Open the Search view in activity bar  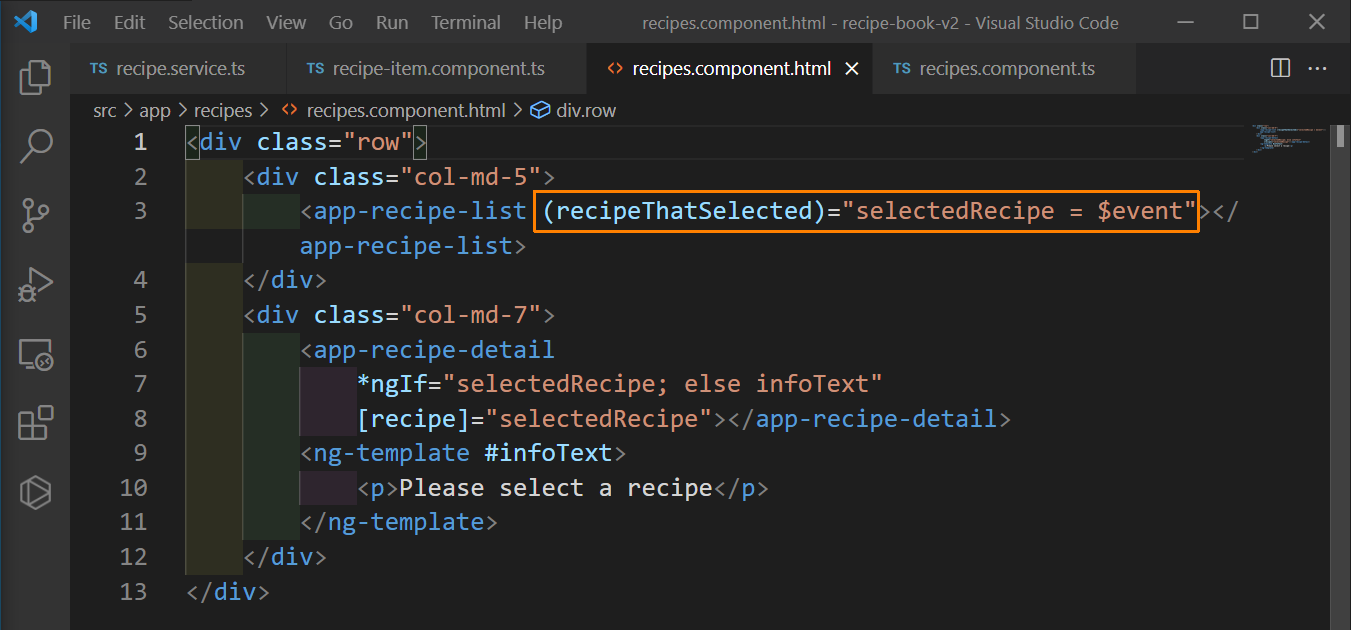(35, 146)
